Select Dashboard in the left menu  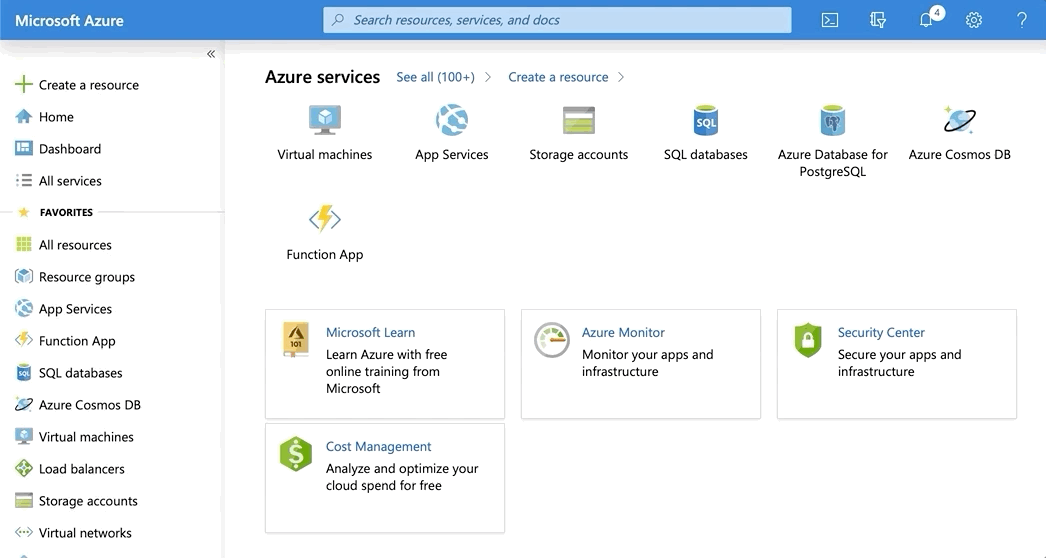click(x=69, y=149)
